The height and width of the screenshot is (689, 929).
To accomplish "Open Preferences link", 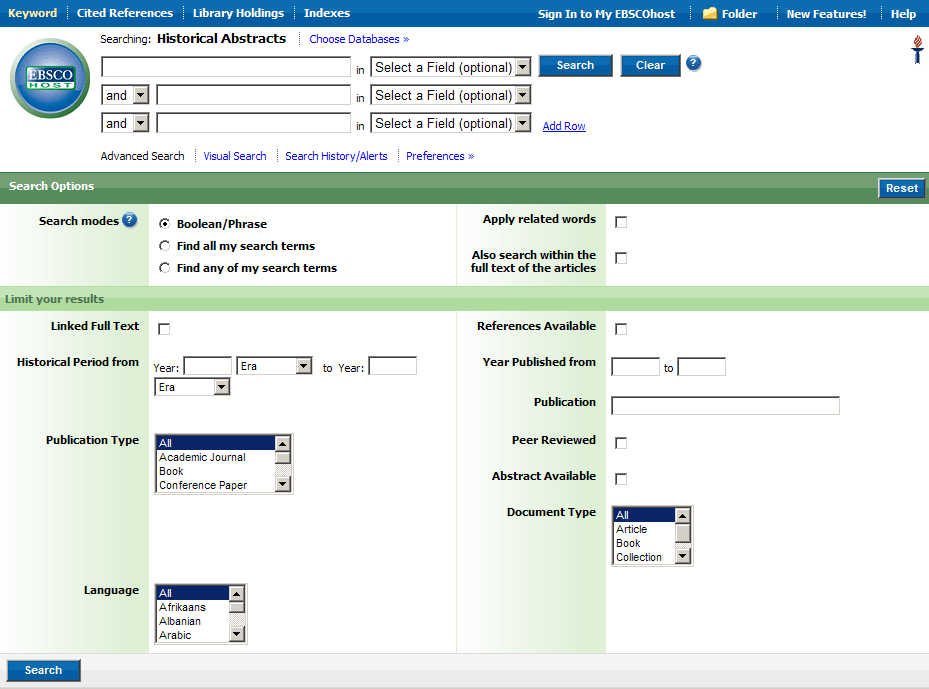I will tap(440, 156).
